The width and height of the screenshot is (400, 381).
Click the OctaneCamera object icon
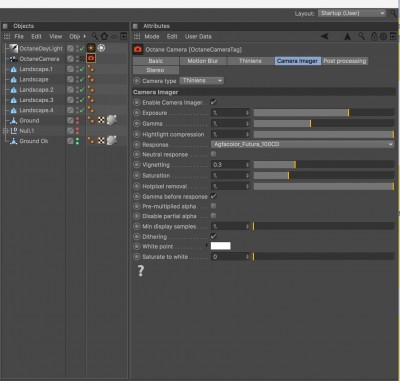(x=14, y=59)
